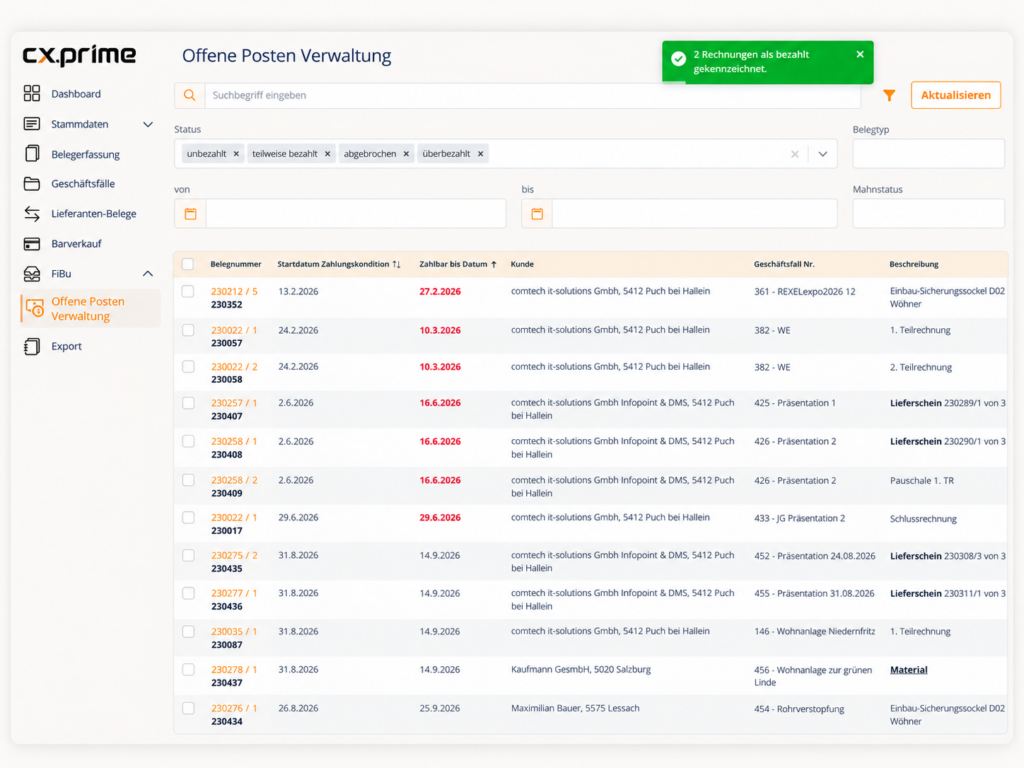Open the Status dropdown arrow
1024x768 pixels.
(x=823, y=154)
